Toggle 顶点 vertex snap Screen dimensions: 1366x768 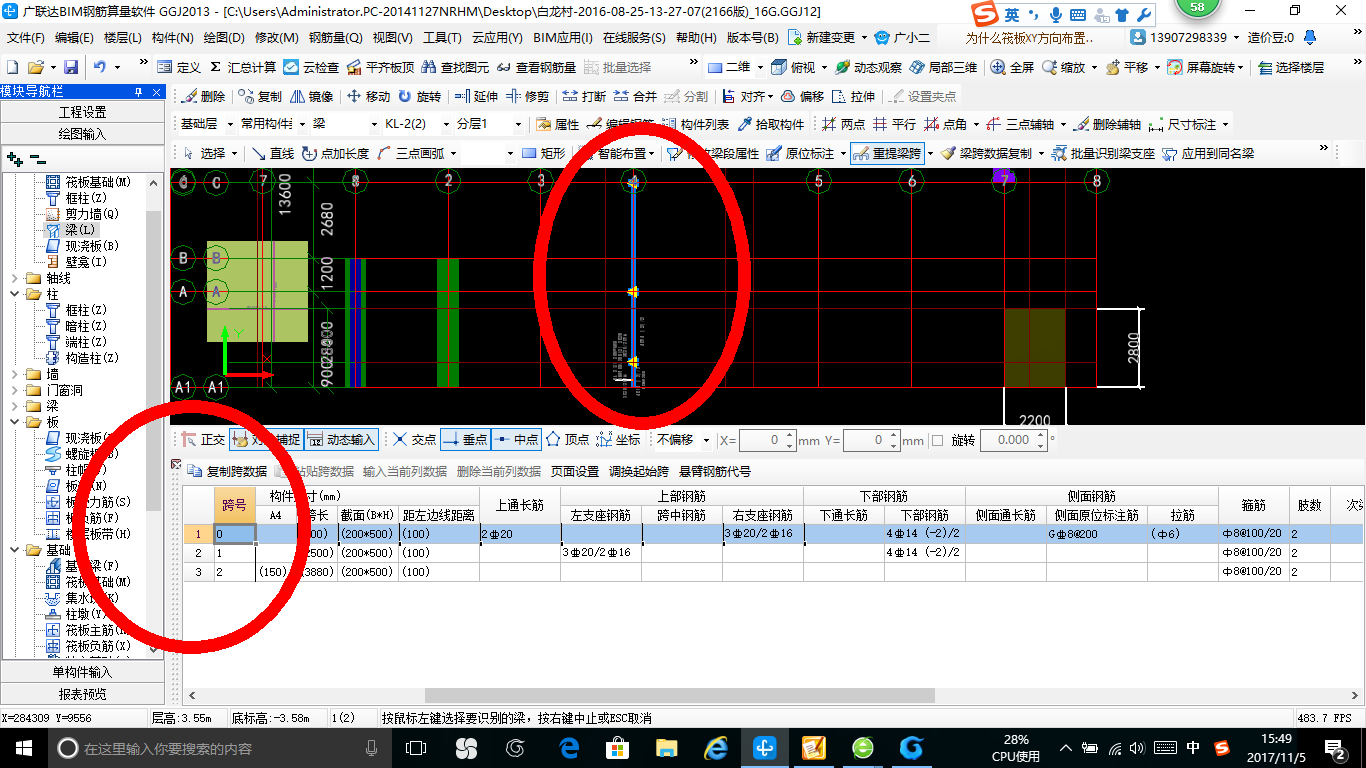pyautogui.click(x=567, y=439)
